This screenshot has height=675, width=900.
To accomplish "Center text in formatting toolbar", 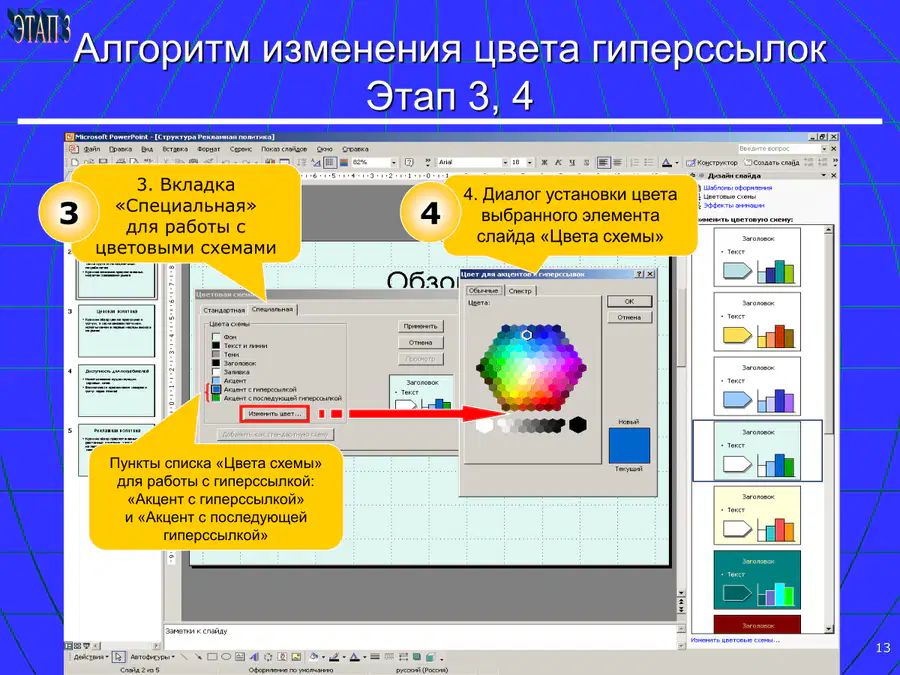I will coord(617,162).
